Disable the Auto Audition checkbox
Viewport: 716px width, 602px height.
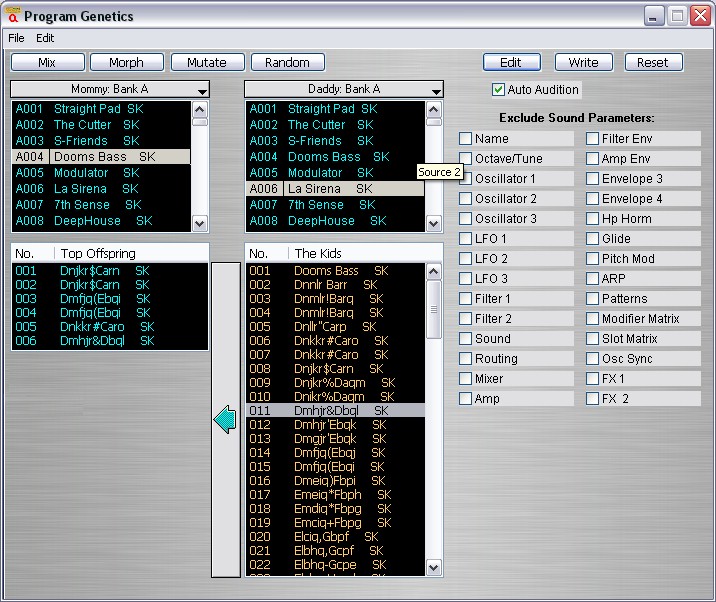(x=499, y=90)
